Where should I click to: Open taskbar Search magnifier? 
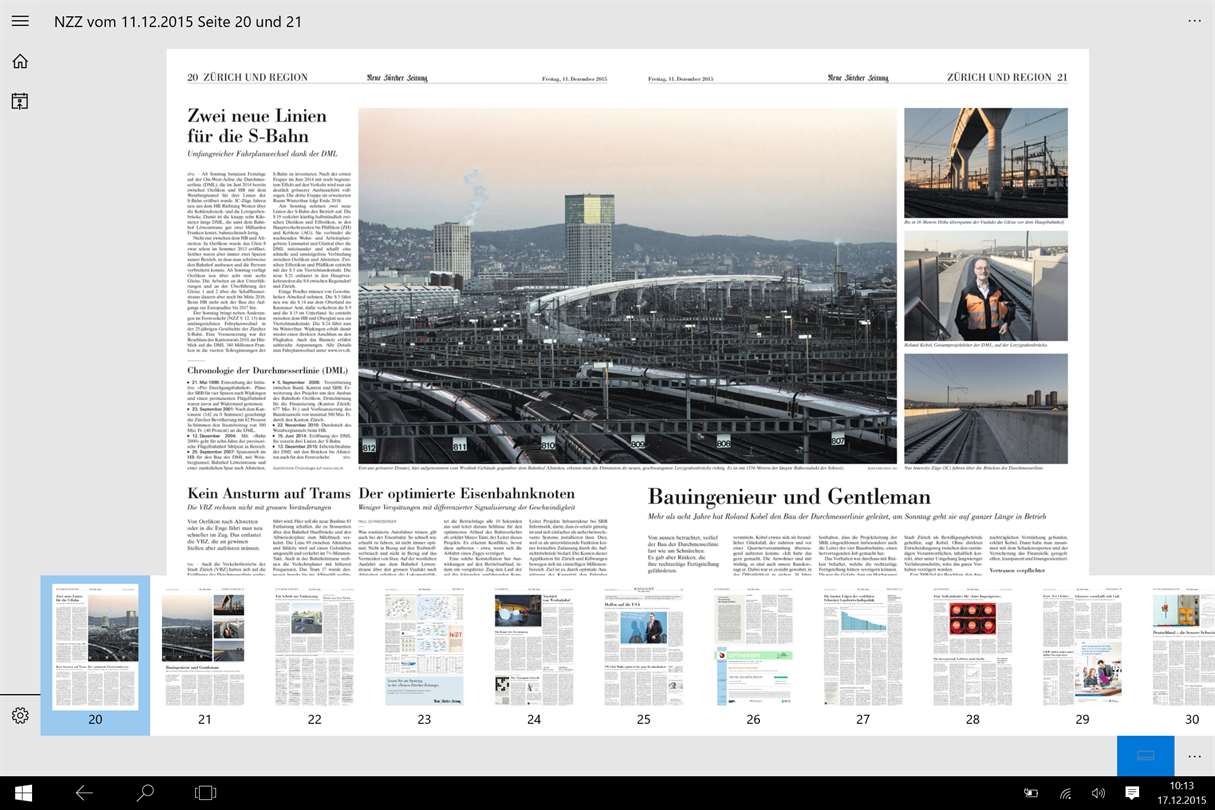click(145, 793)
